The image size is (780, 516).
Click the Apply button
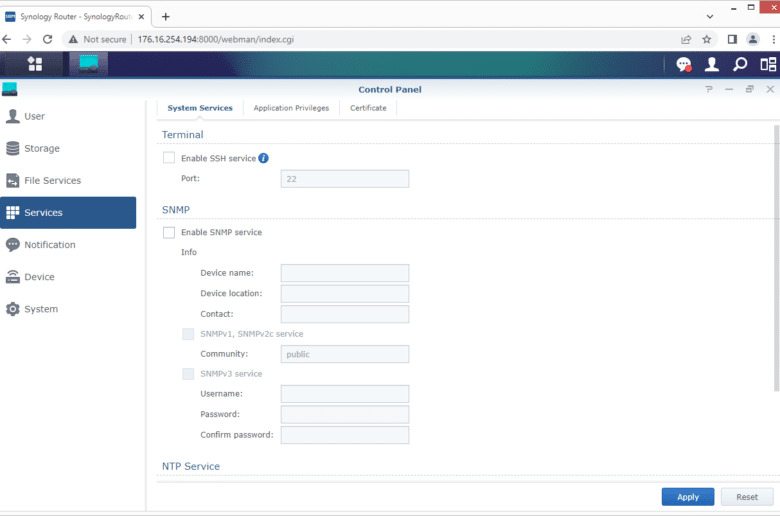pos(687,497)
